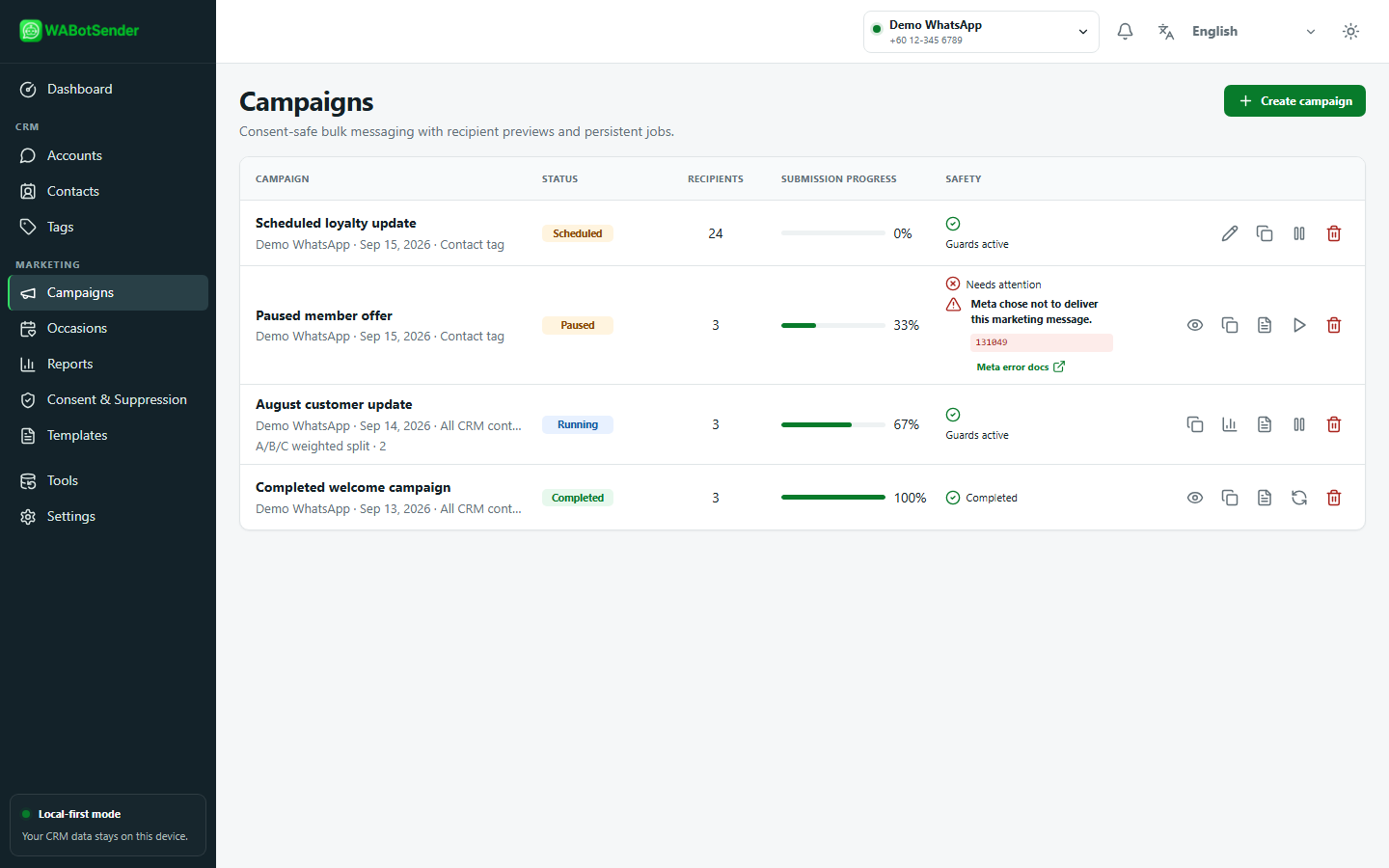Open document report for August customer update
The height and width of the screenshot is (868, 1389).
(1265, 424)
